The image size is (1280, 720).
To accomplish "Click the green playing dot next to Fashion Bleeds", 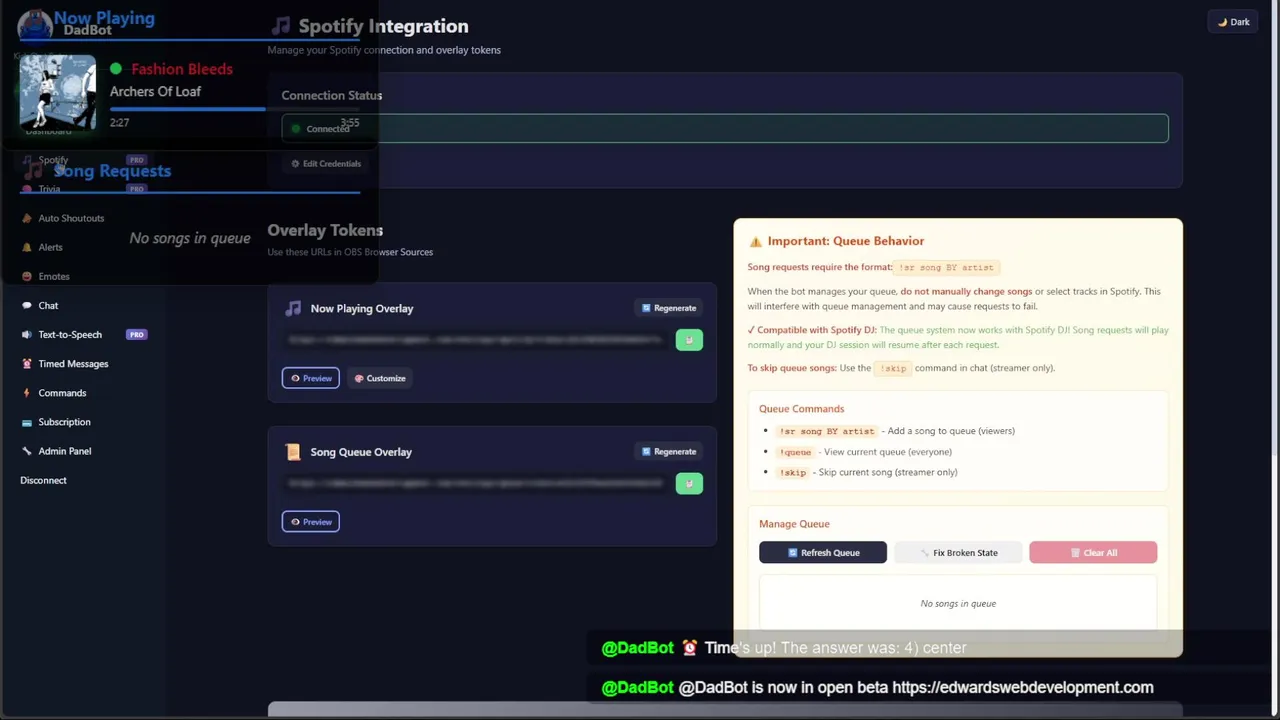I will (x=116, y=69).
